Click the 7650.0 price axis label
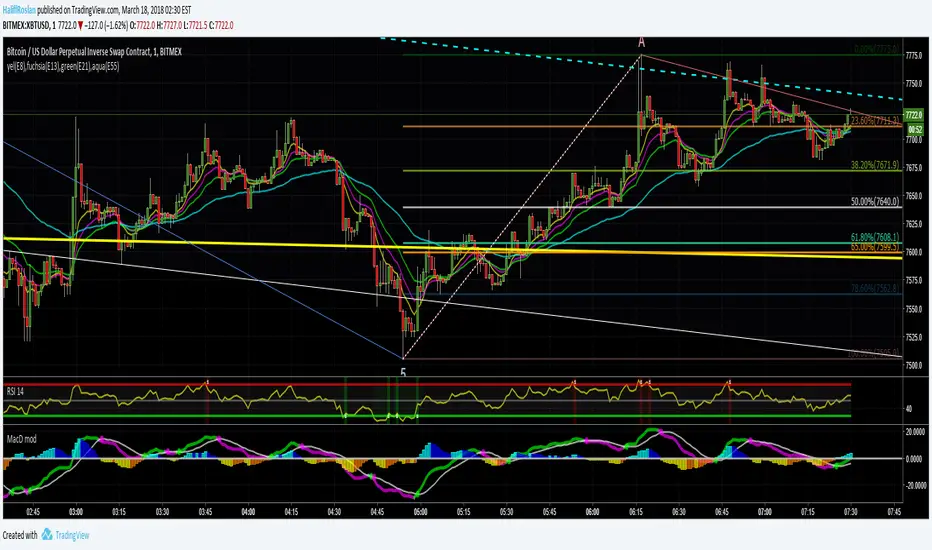The width and height of the screenshot is (932, 550). (914, 196)
